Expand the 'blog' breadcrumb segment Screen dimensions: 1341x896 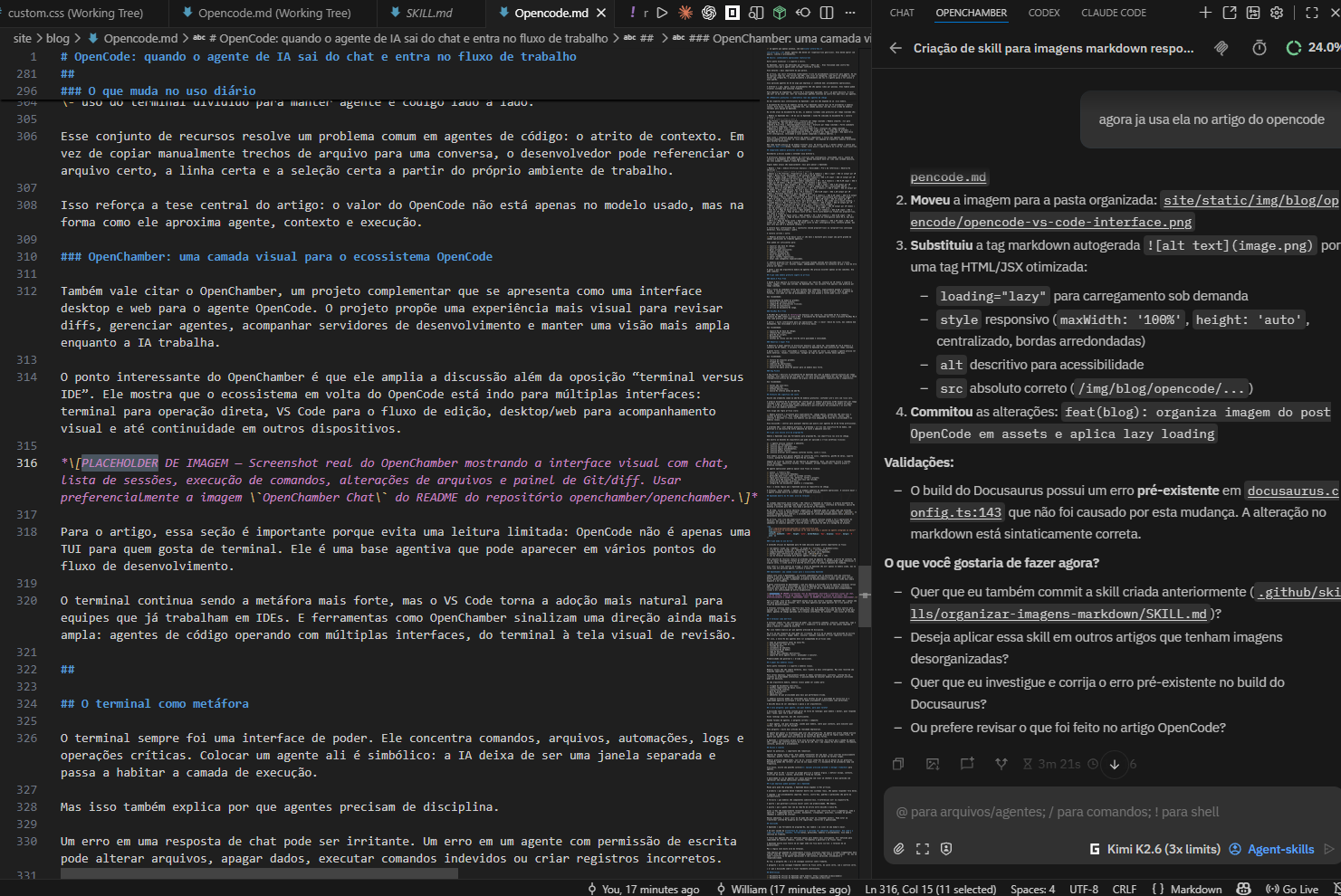57,38
